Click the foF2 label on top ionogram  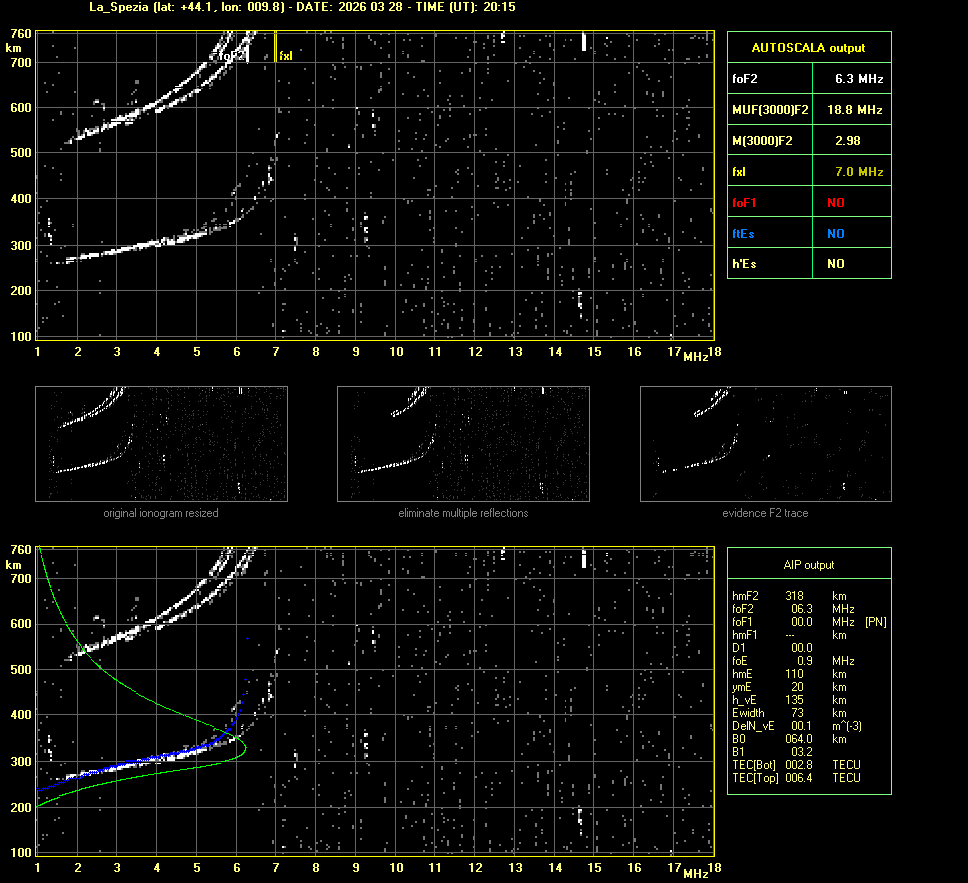click(x=231, y=57)
